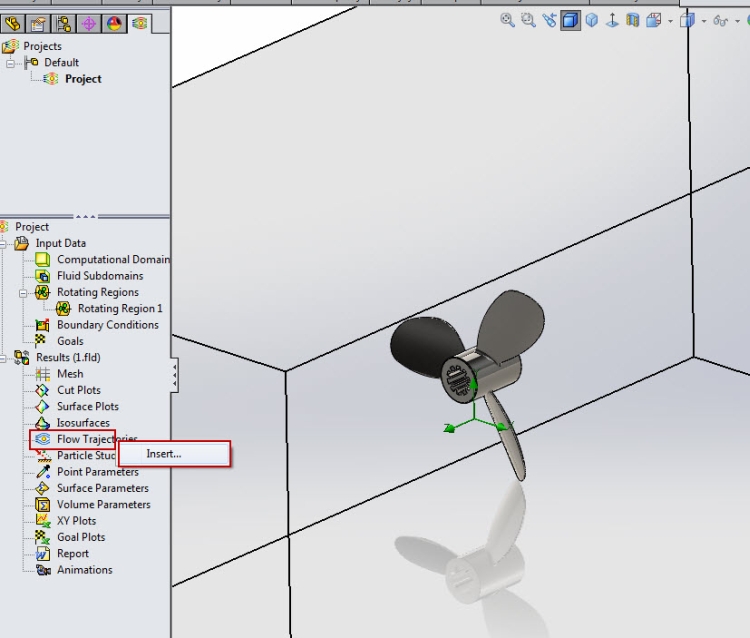Select Rotating Region 1
Image resolution: width=750 pixels, height=638 pixels.
(x=120, y=308)
